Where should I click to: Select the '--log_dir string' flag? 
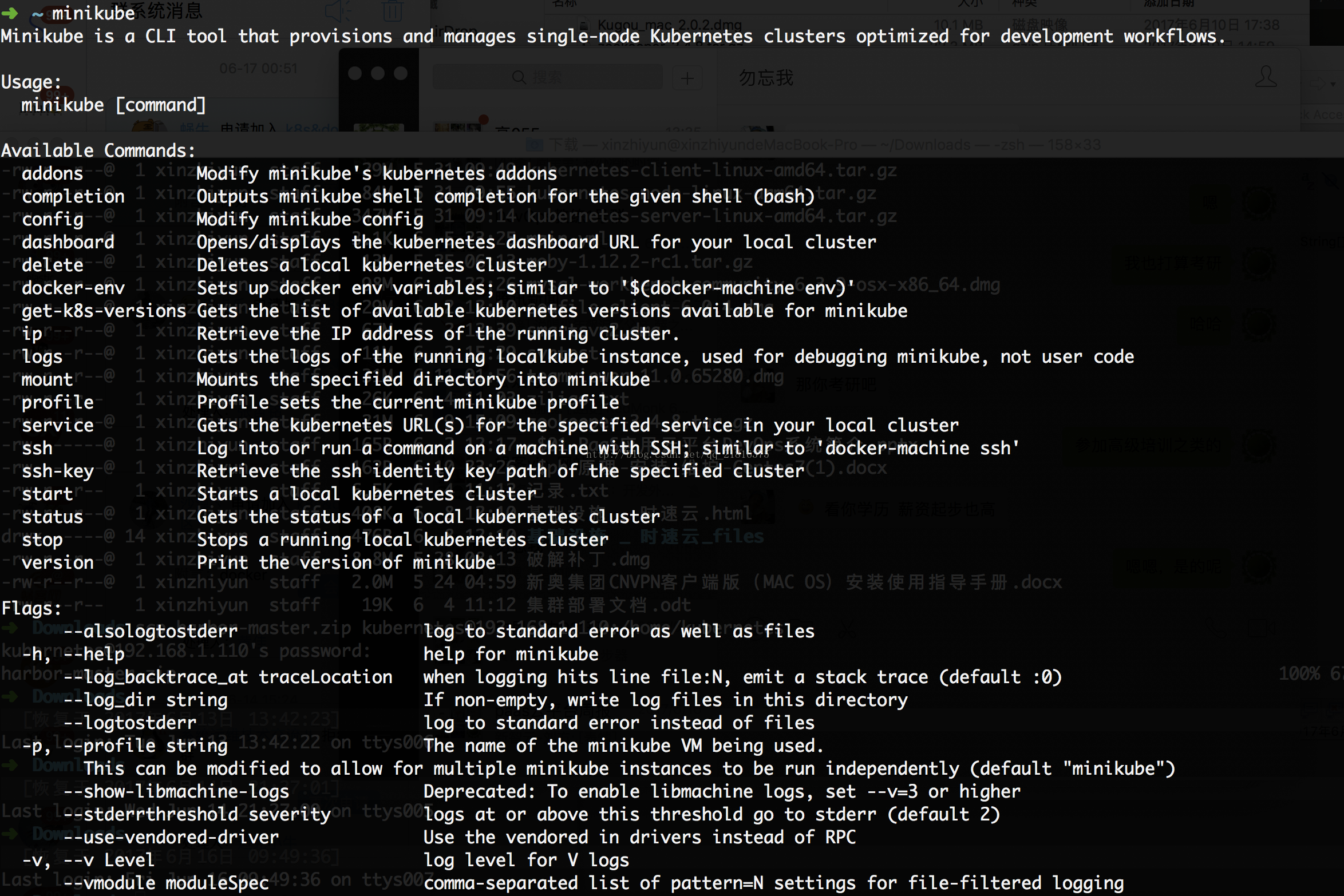tap(145, 700)
